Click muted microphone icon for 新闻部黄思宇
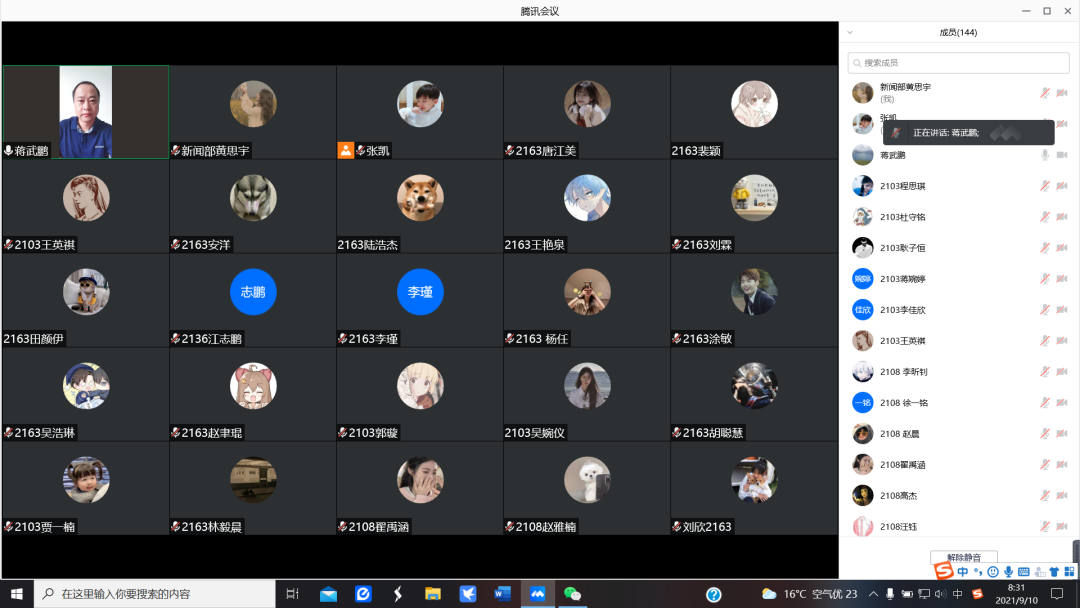This screenshot has height=608, width=1080. point(1045,93)
